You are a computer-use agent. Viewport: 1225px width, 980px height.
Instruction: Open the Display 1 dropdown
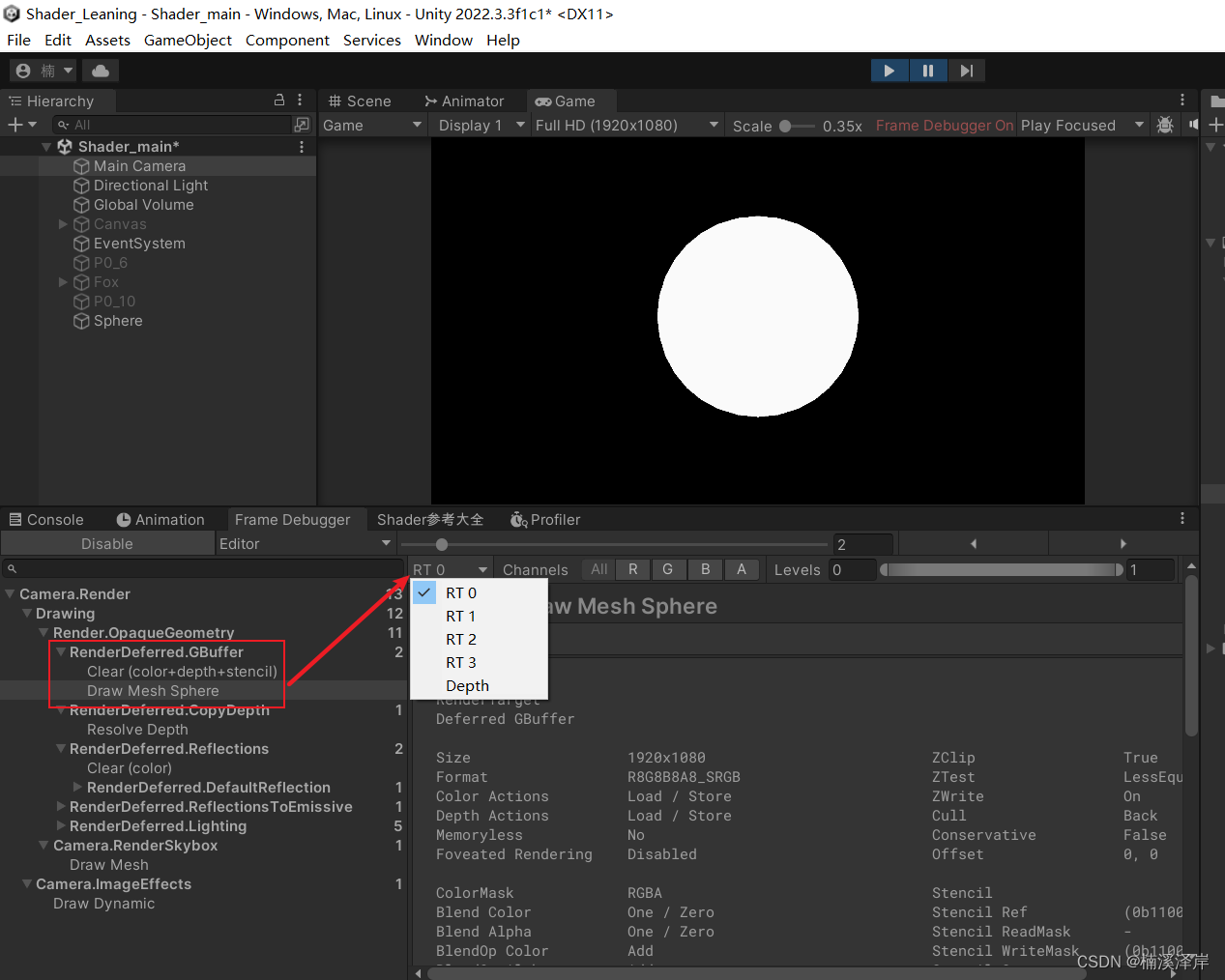479,125
